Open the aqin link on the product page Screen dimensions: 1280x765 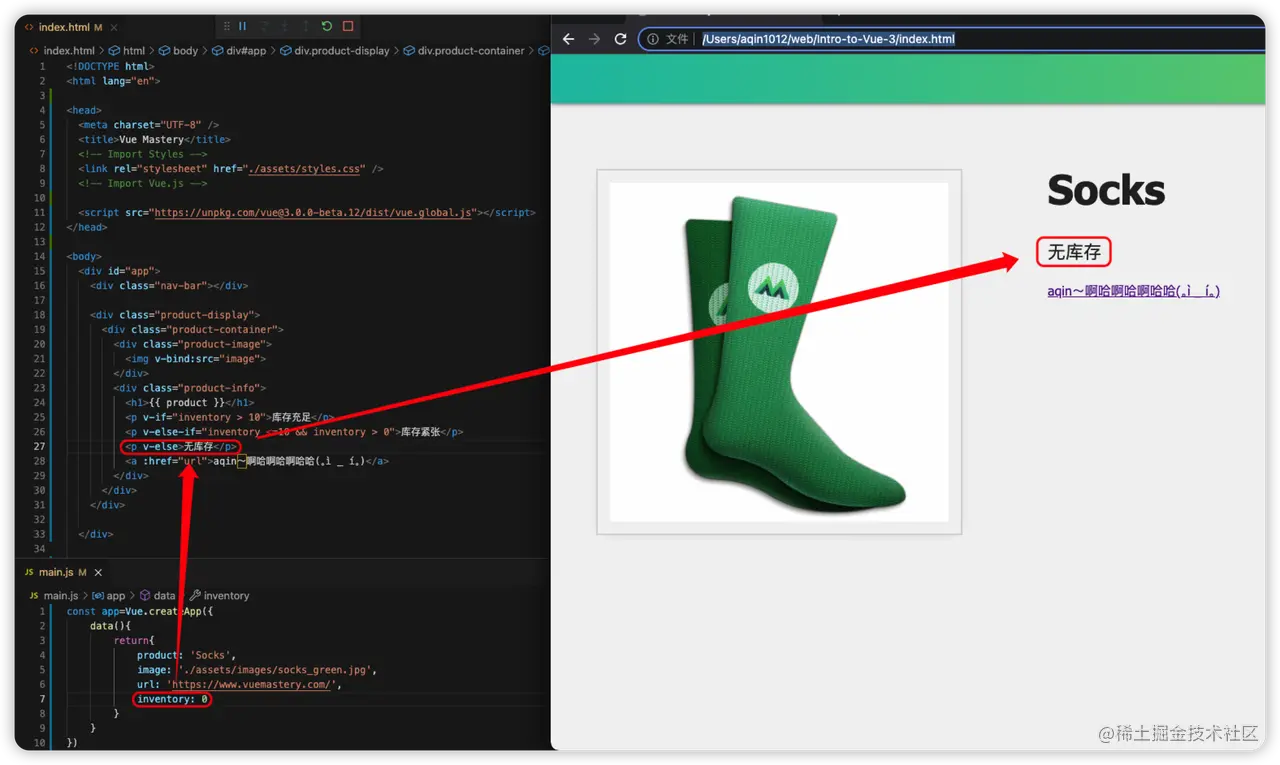tap(1133, 291)
